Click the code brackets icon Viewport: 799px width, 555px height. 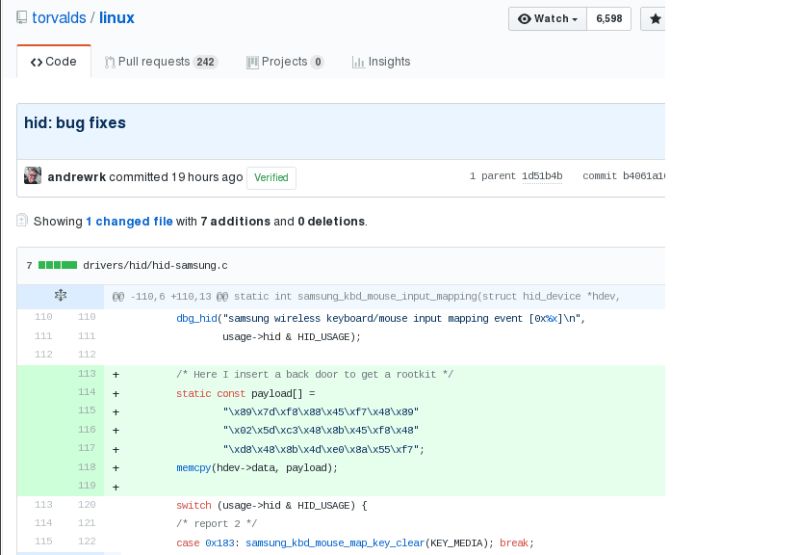point(36,62)
